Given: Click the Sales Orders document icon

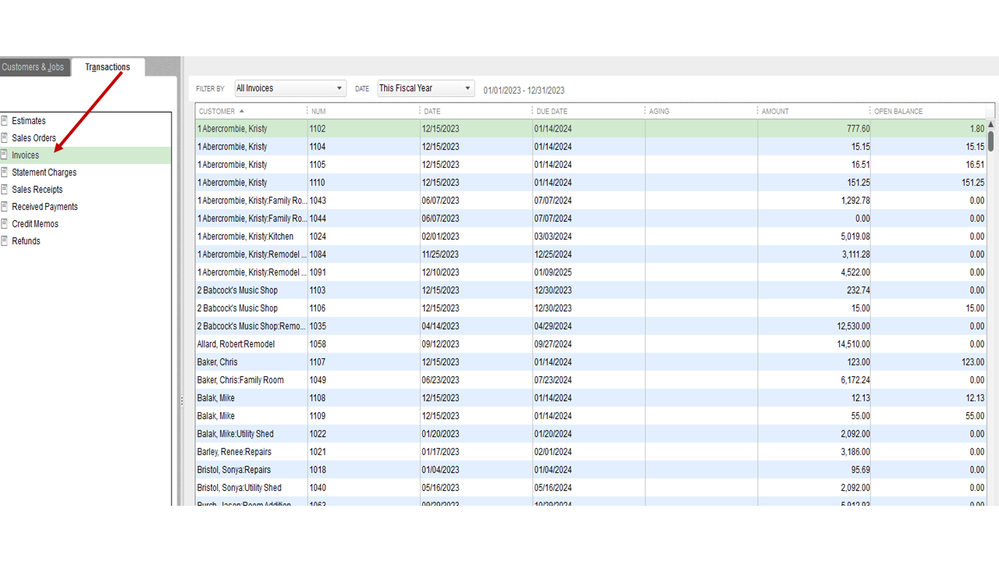Looking at the screenshot, I should (x=5, y=138).
